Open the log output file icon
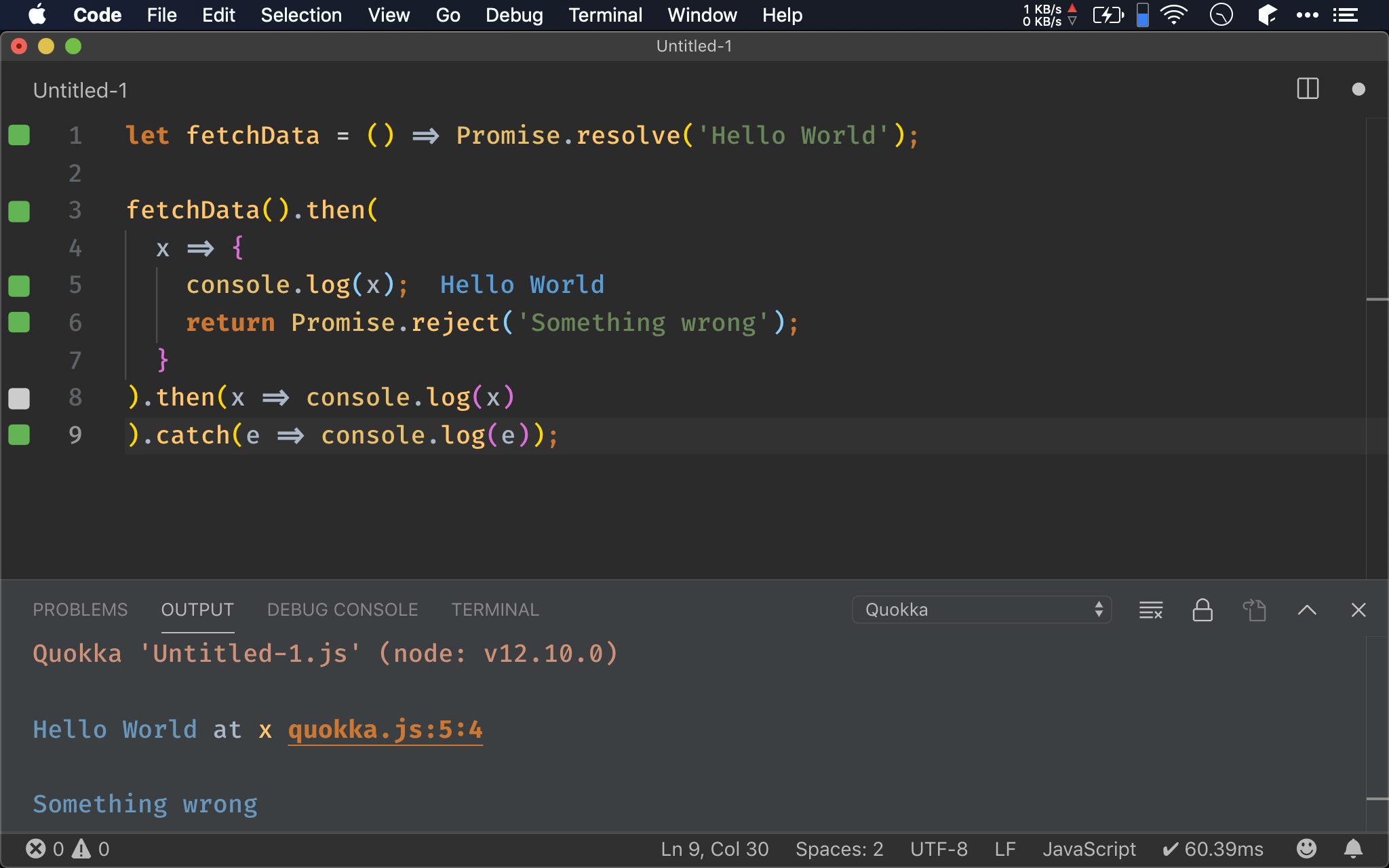 pyautogui.click(x=1255, y=610)
